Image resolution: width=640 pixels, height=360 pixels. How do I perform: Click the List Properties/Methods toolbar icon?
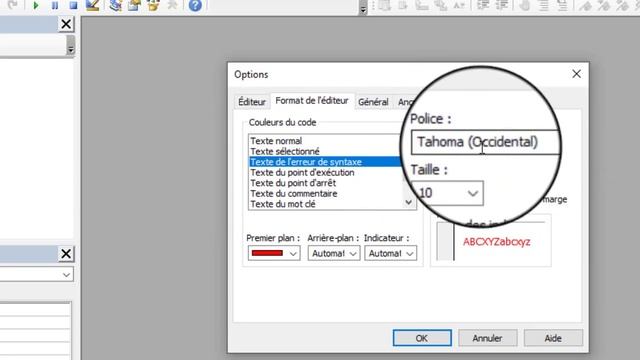point(384,5)
